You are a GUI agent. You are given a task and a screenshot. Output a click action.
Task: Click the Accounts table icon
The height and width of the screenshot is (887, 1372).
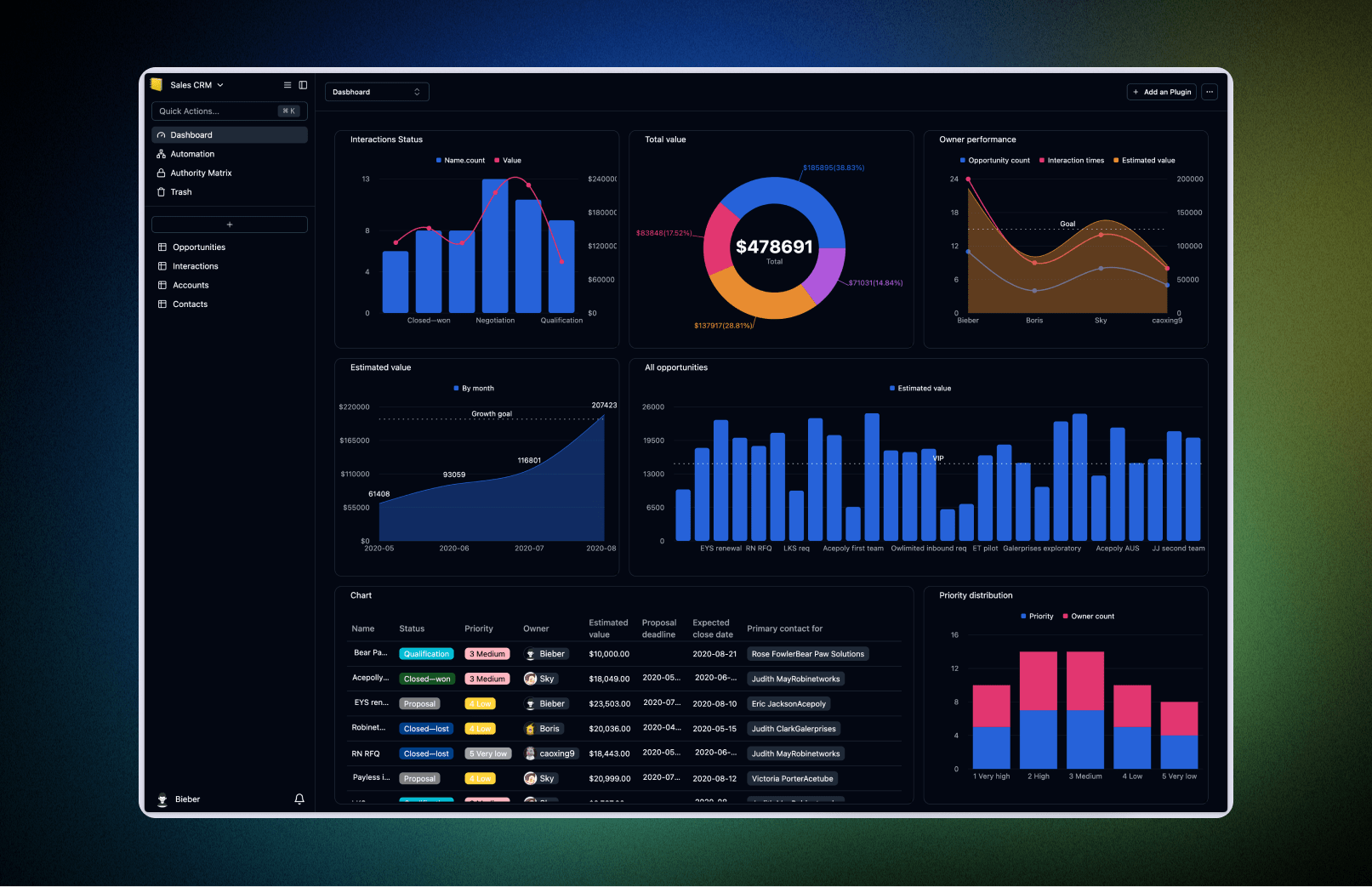162,285
